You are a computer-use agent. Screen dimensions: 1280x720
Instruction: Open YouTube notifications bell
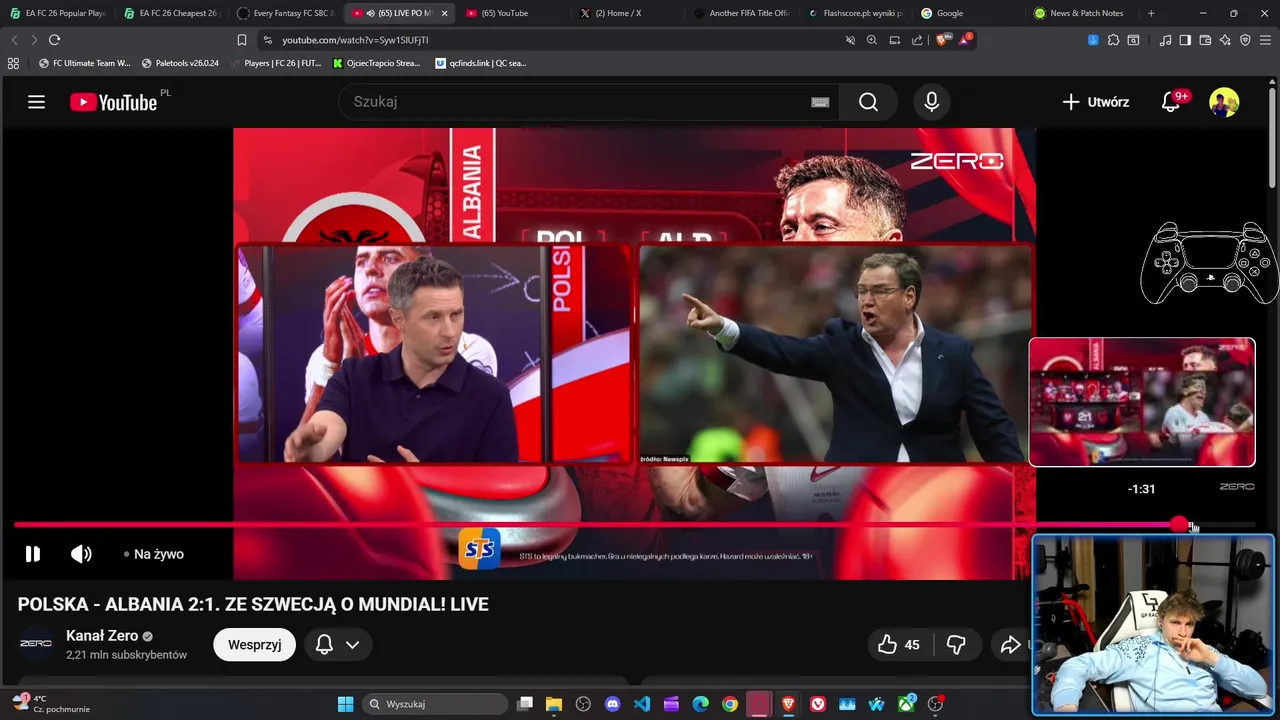1170,102
